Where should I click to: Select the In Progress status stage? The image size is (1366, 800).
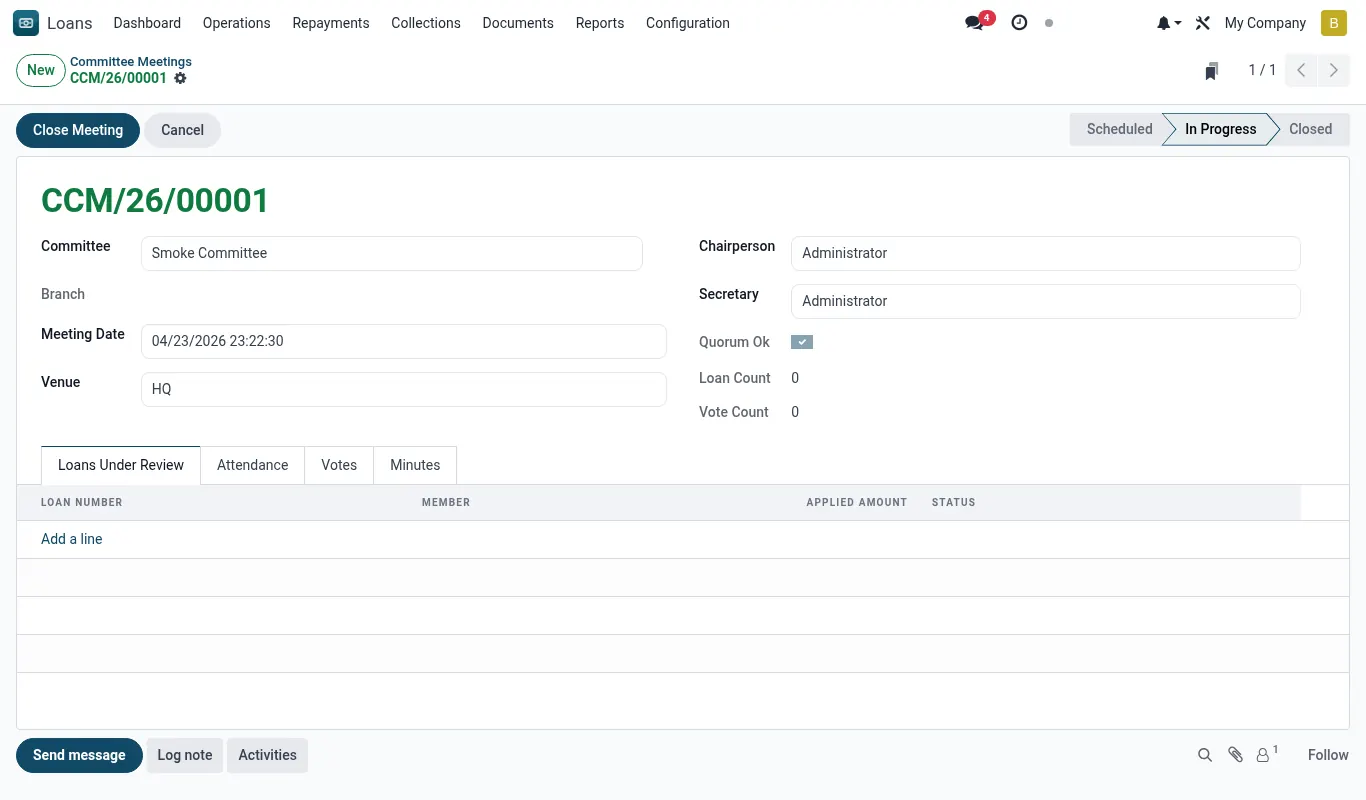click(x=1220, y=129)
